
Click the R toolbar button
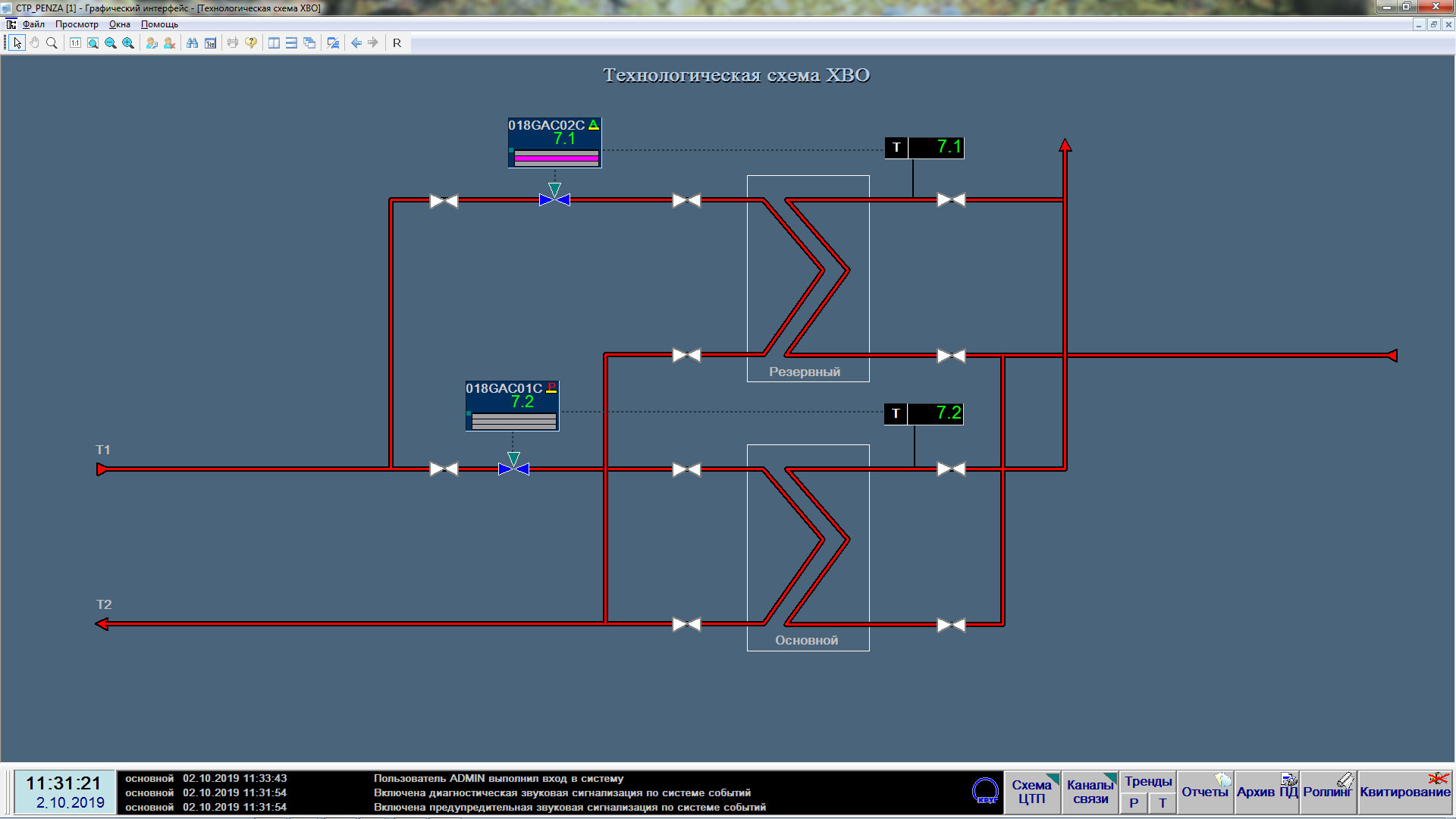397,43
